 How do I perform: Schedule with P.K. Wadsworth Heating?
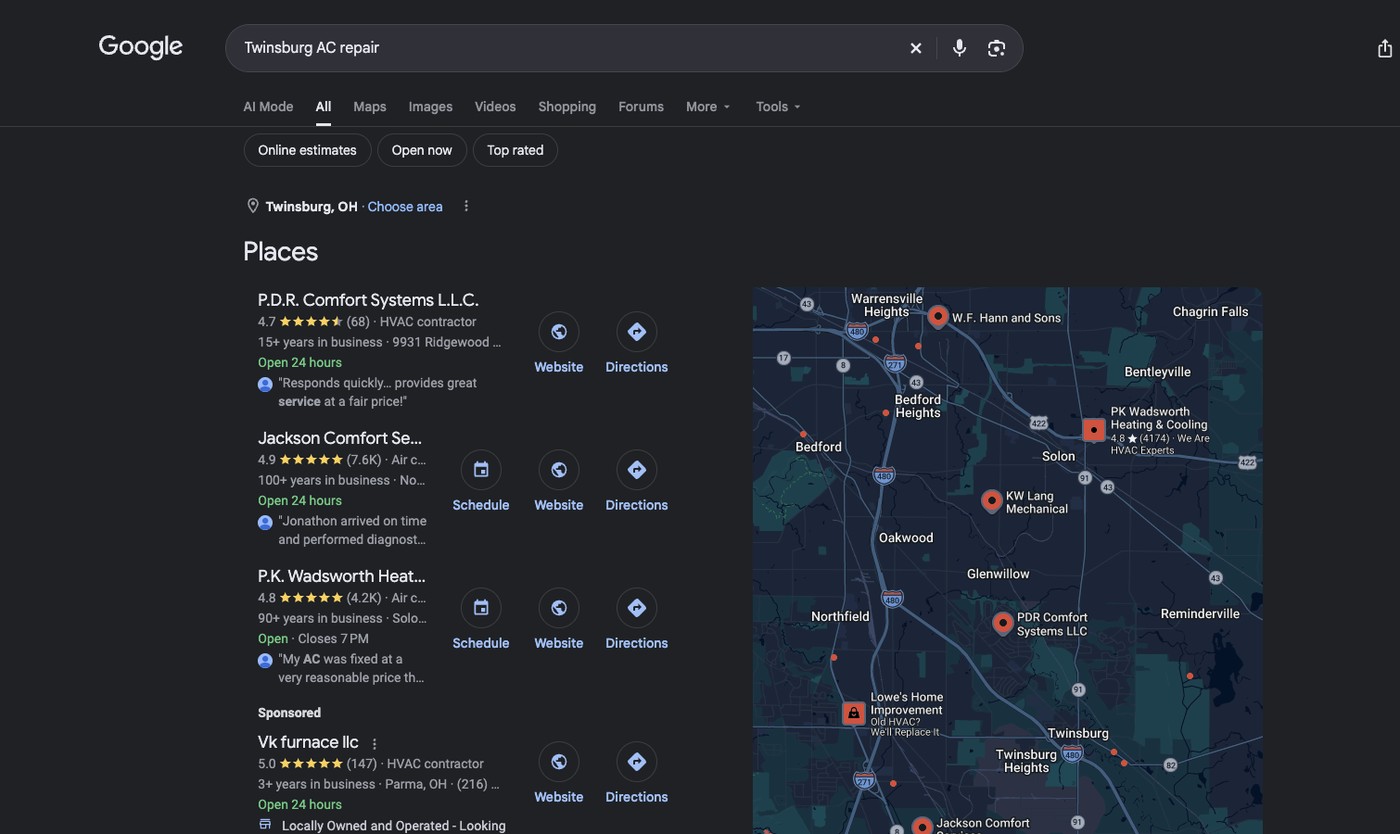pyautogui.click(x=481, y=608)
